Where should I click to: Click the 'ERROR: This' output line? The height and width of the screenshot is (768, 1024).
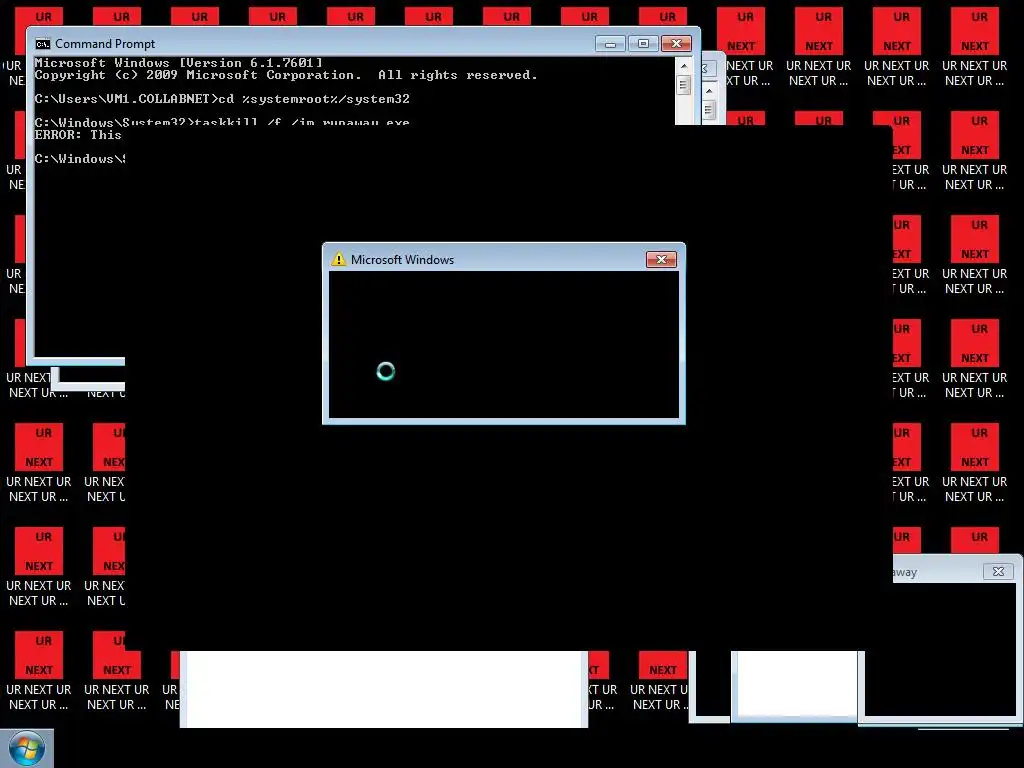click(x=78, y=135)
